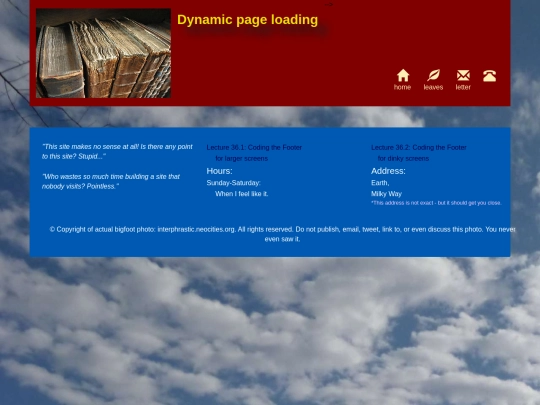Click the old books header image
This screenshot has height=405, width=540.
click(x=103, y=53)
